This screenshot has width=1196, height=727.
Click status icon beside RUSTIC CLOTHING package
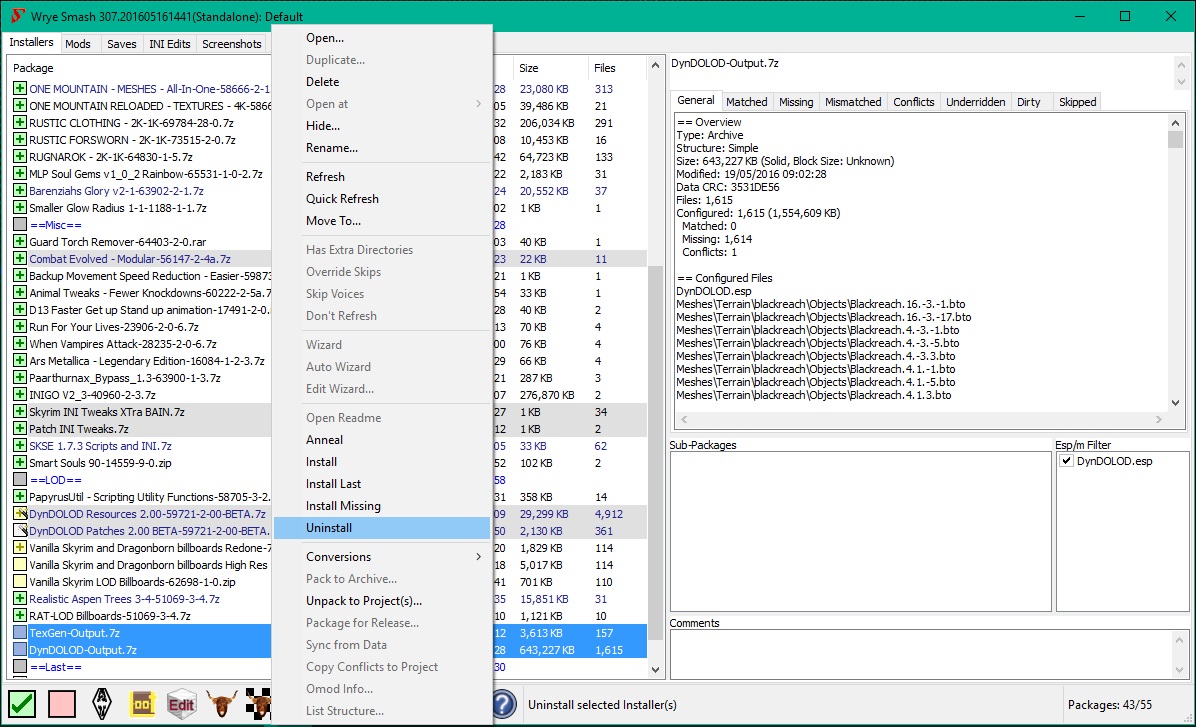pos(20,123)
